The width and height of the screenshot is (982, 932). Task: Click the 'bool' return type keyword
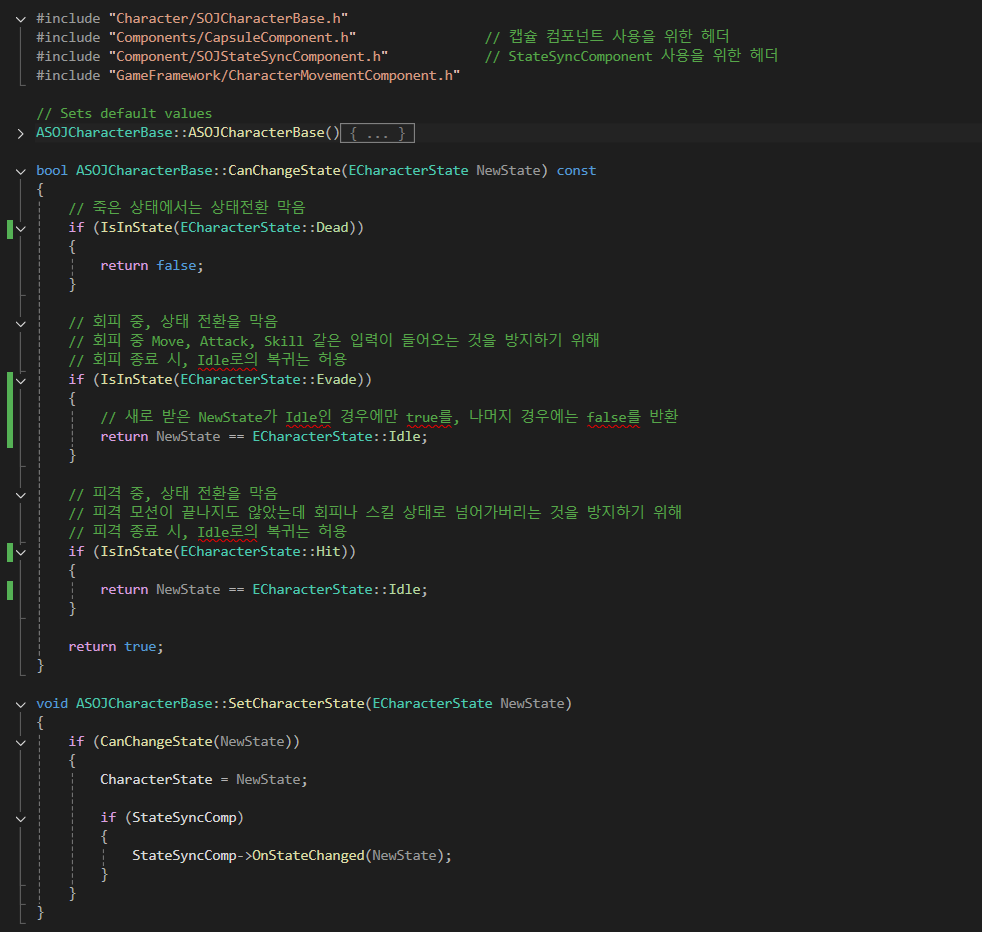(x=52, y=170)
